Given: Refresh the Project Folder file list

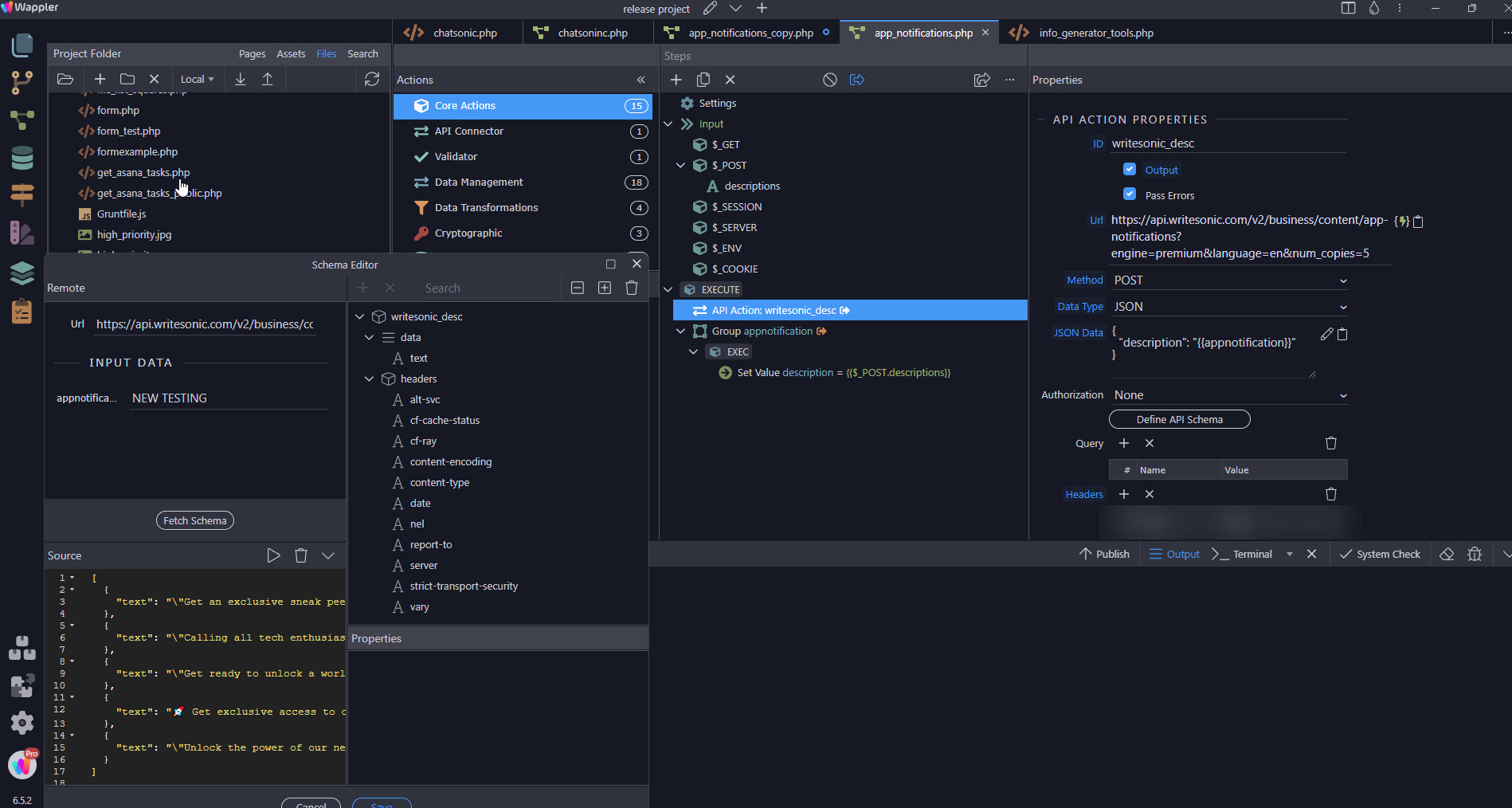Looking at the screenshot, I should [372, 80].
